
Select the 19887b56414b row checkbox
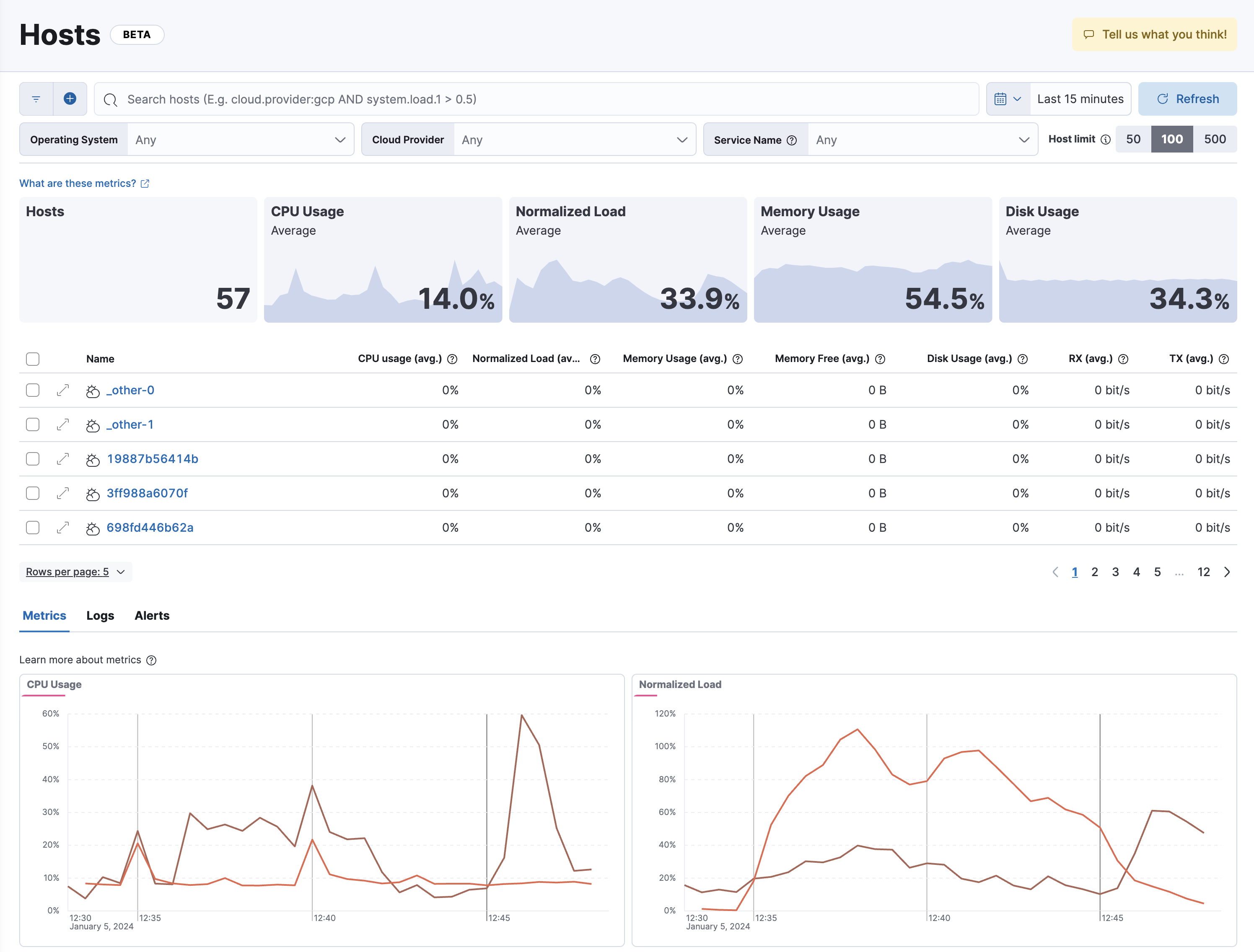[33, 458]
